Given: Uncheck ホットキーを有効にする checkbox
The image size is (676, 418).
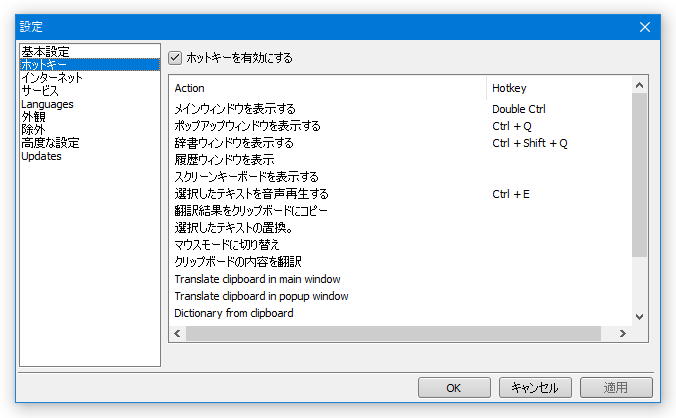Looking at the screenshot, I should (175, 58).
